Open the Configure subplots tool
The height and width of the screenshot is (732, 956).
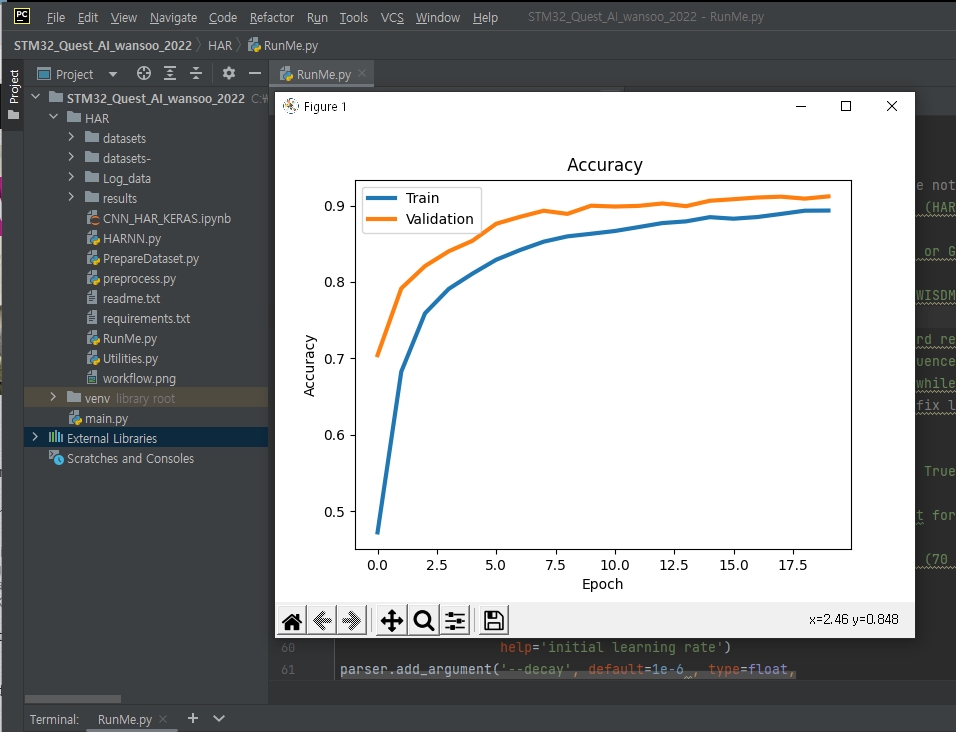coord(455,620)
